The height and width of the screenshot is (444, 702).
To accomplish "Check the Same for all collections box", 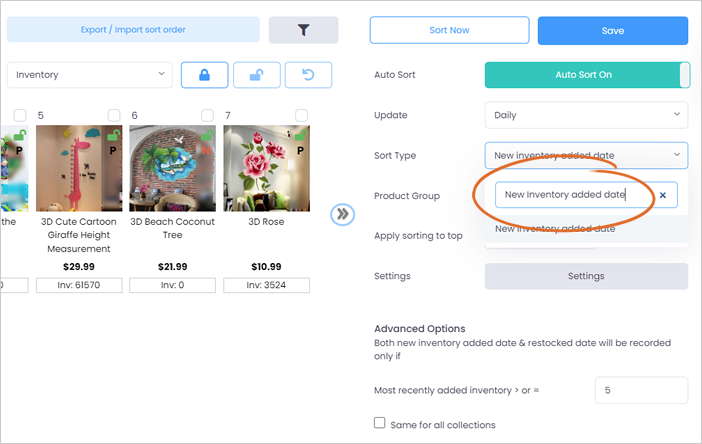I will (380, 423).
